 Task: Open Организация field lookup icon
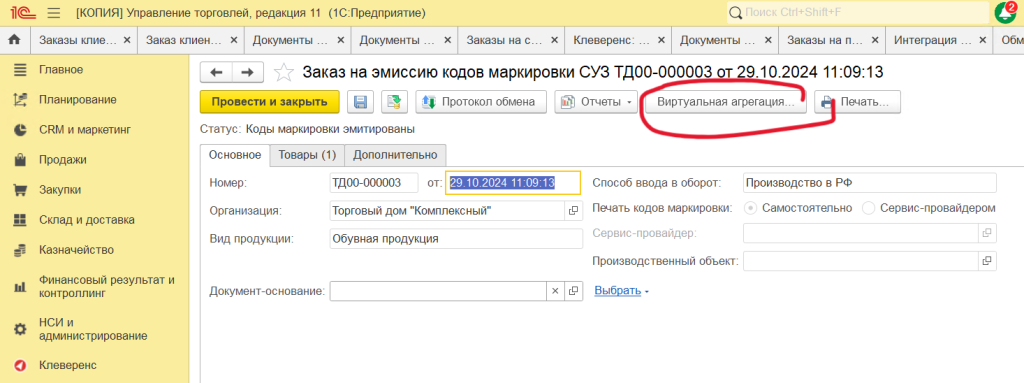573,211
